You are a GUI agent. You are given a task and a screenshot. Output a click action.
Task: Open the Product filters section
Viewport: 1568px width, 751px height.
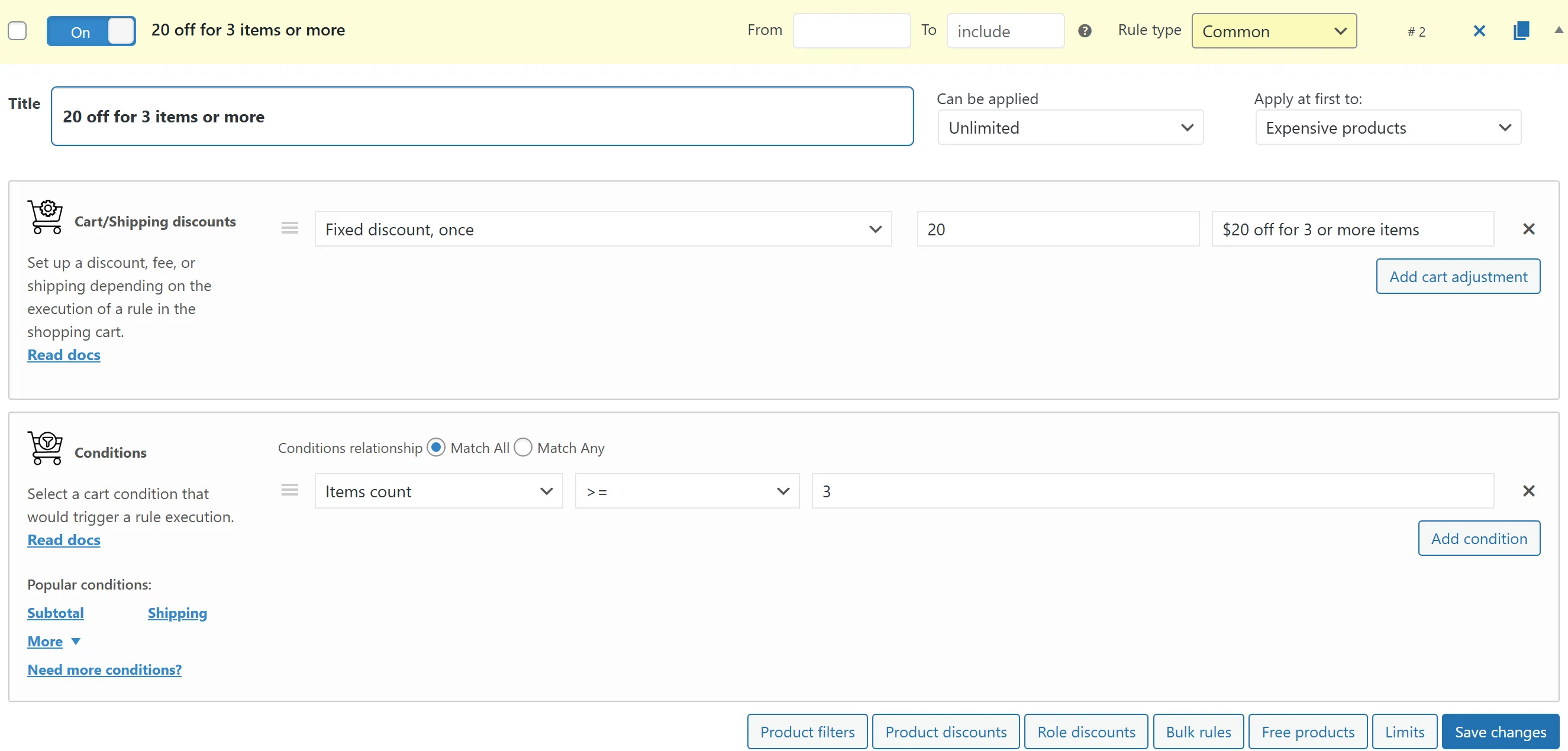(x=807, y=731)
